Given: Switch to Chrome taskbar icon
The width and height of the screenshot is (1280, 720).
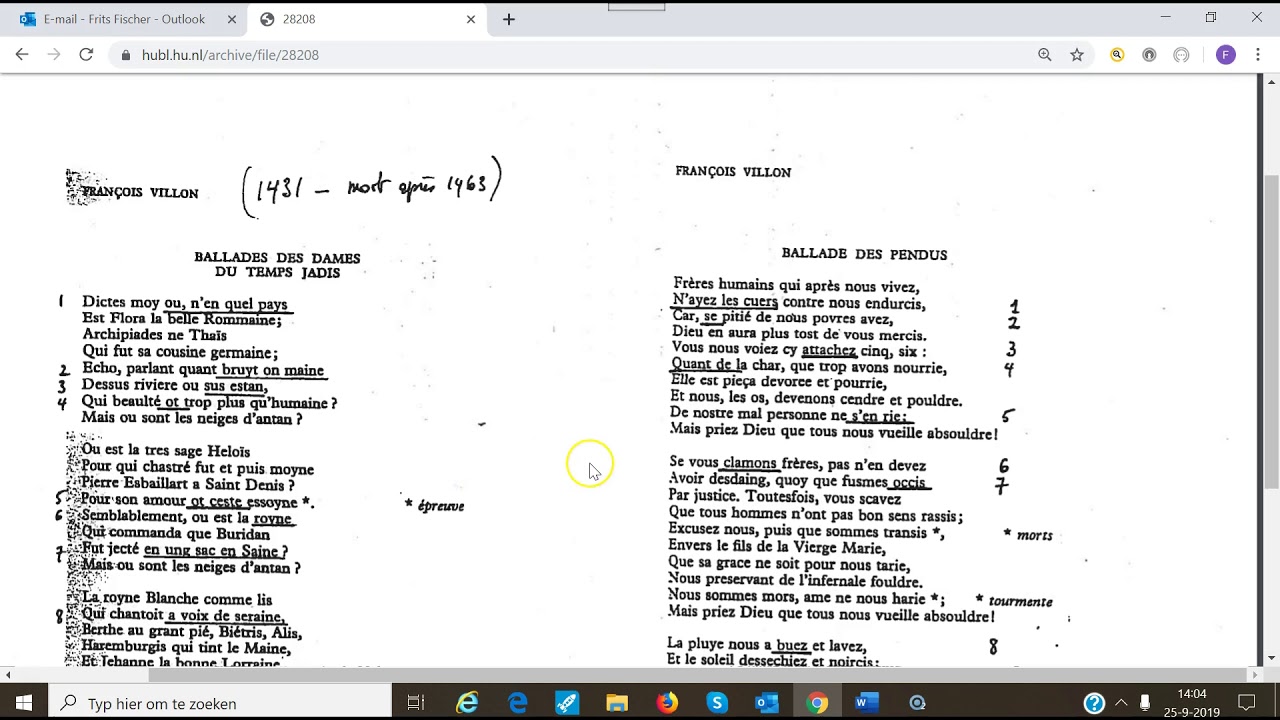Looking at the screenshot, I should [x=817, y=703].
